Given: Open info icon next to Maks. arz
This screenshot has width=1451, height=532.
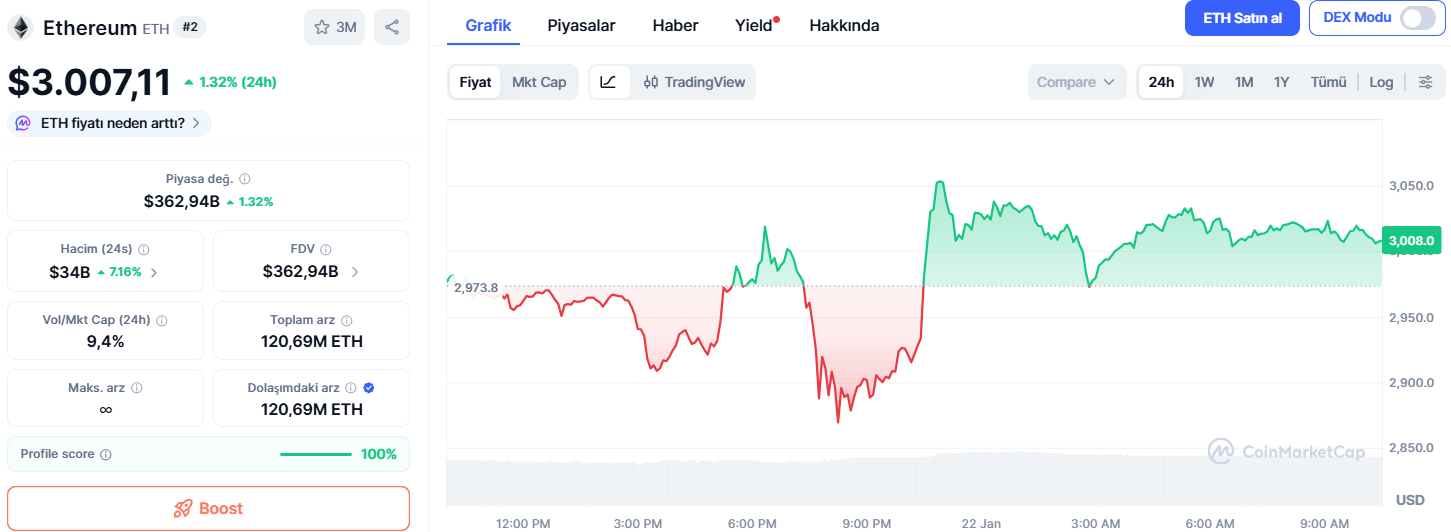Looking at the screenshot, I should click(x=136, y=388).
